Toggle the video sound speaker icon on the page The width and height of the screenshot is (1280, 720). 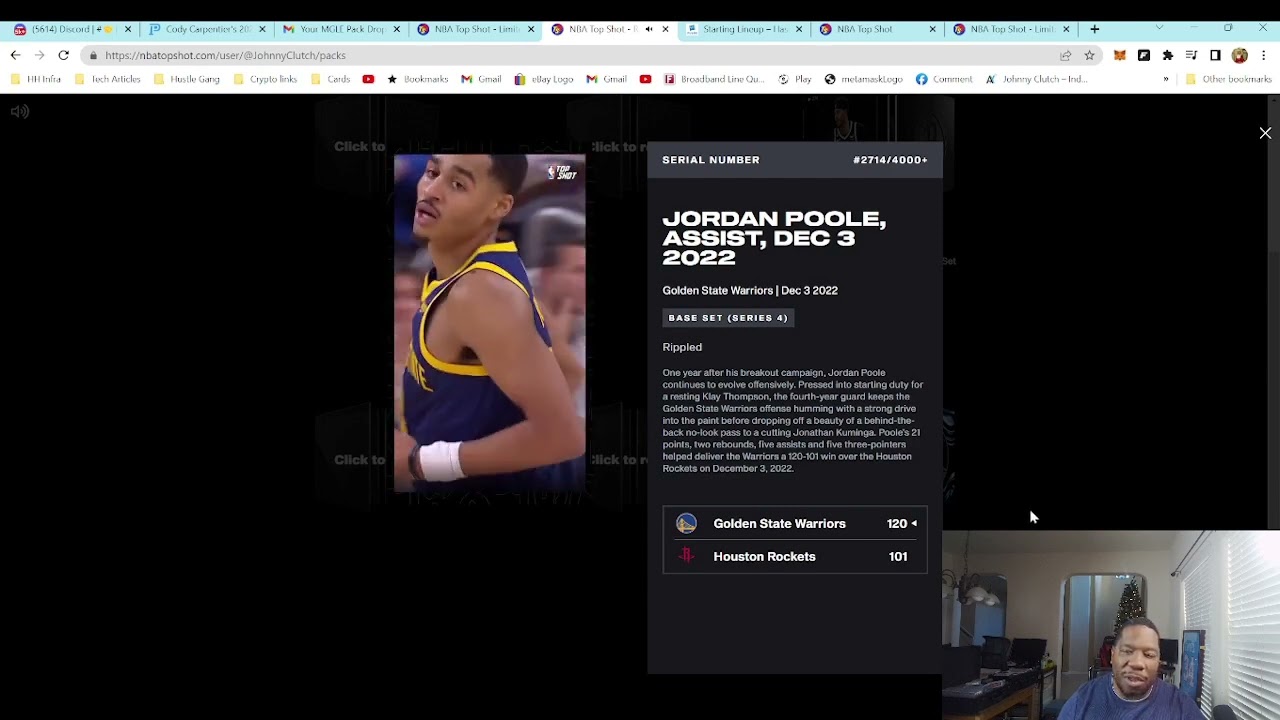20,112
